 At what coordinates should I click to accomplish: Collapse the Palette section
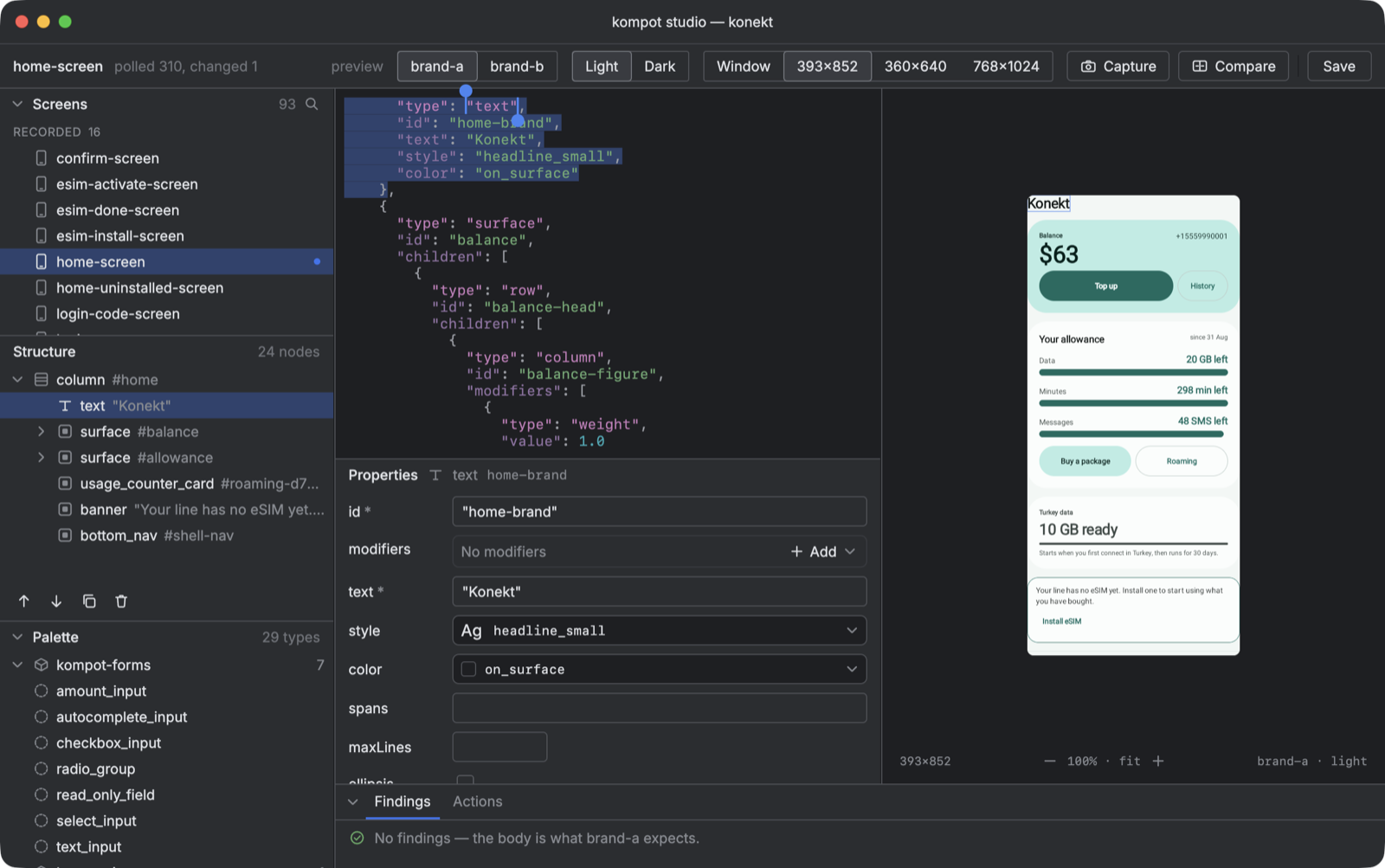[x=17, y=637]
